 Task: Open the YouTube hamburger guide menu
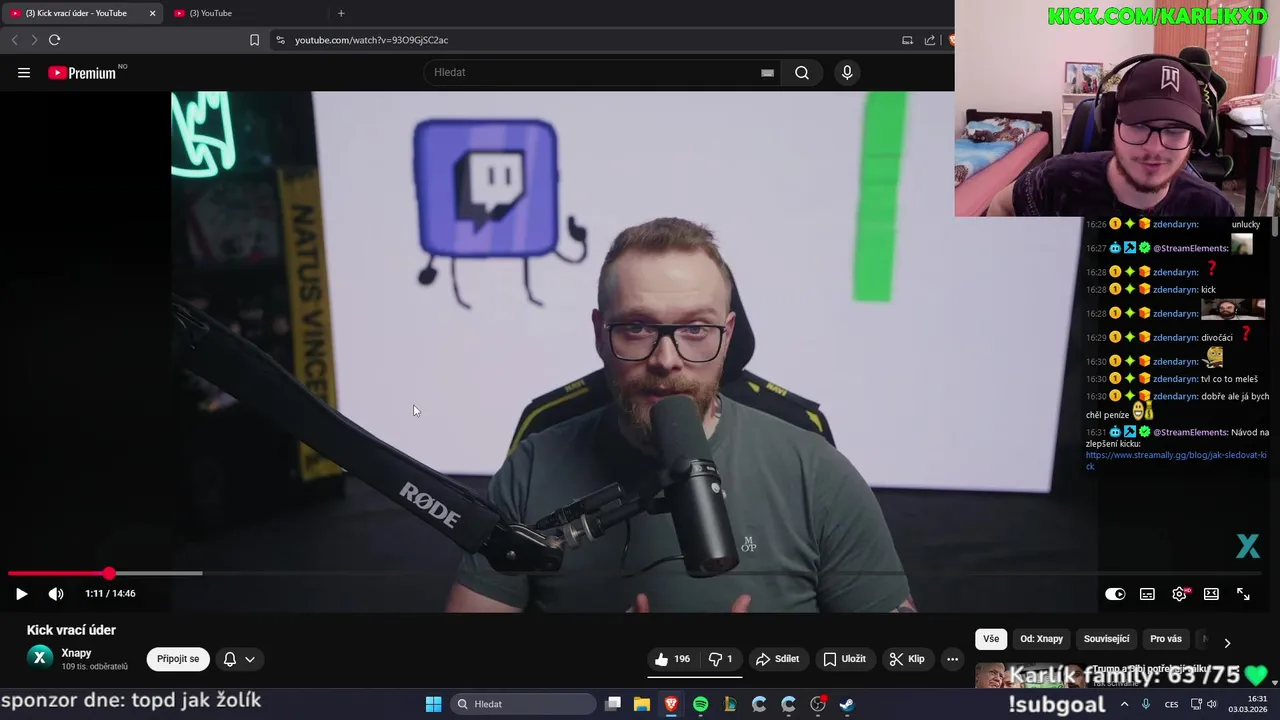click(x=24, y=72)
